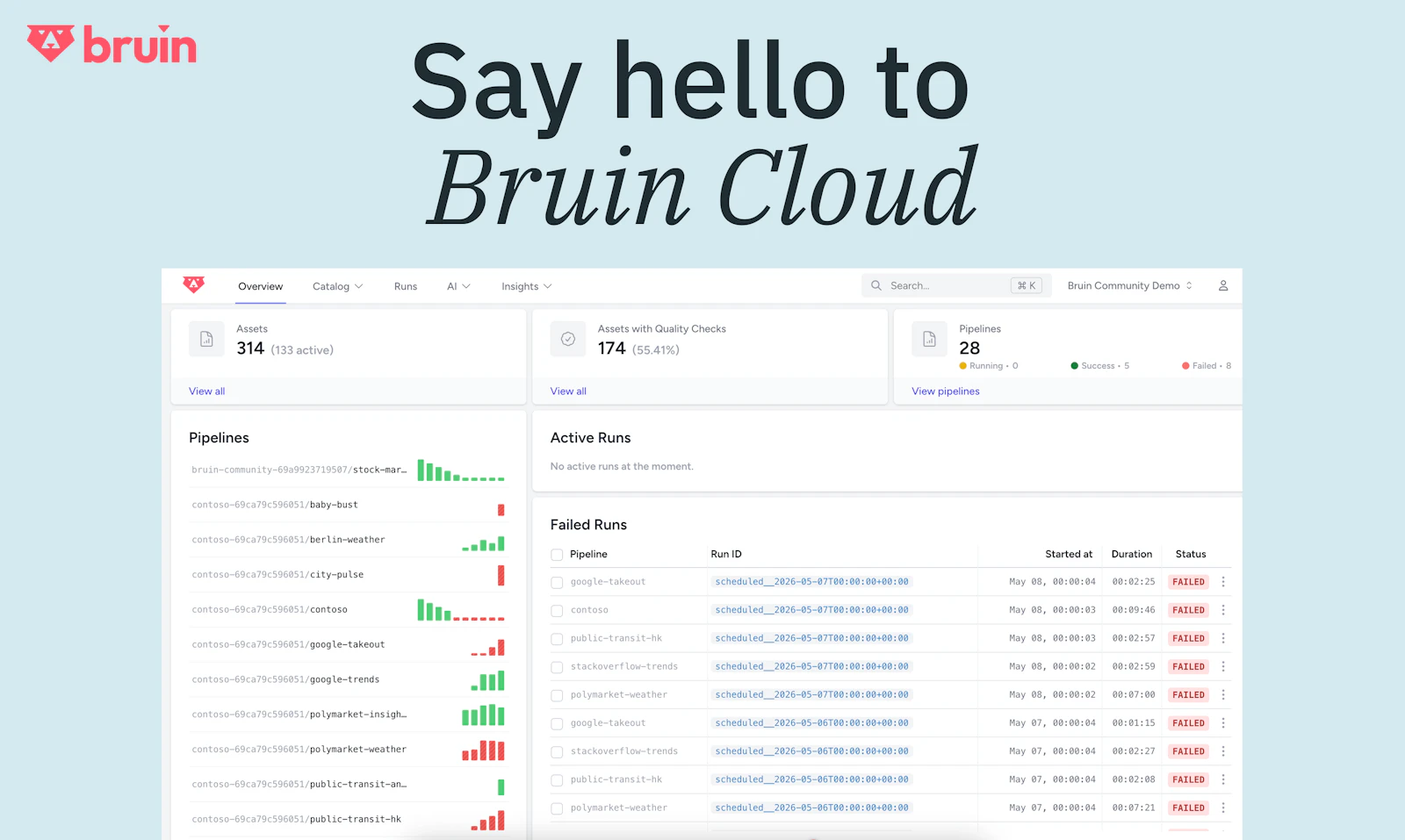The height and width of the screenshot is (840, 1405).
Task: Click the user profile icon
Action: point(1223,286)
